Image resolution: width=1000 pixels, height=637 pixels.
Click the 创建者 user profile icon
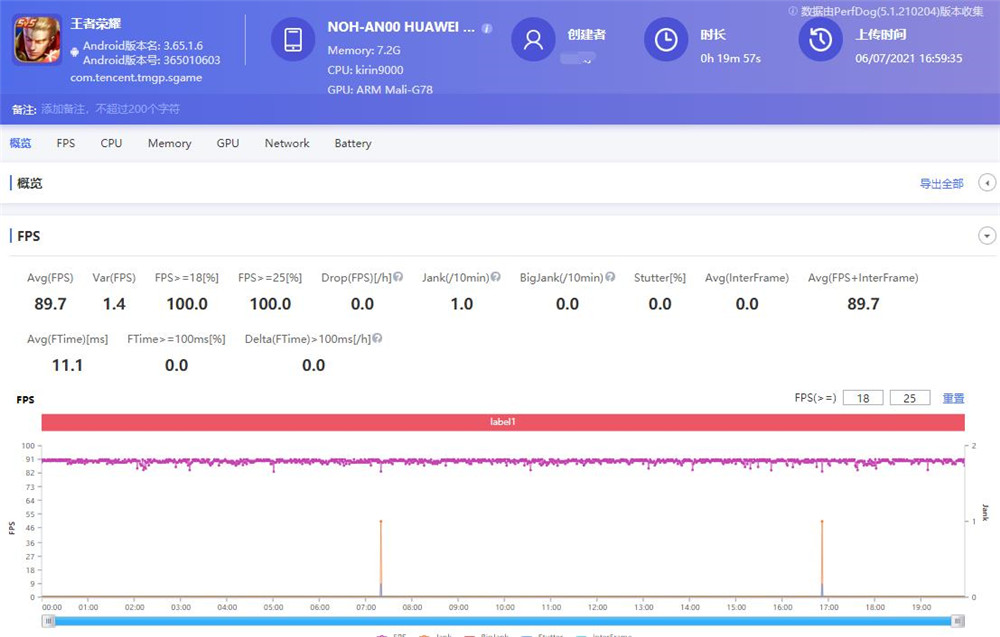533,40
